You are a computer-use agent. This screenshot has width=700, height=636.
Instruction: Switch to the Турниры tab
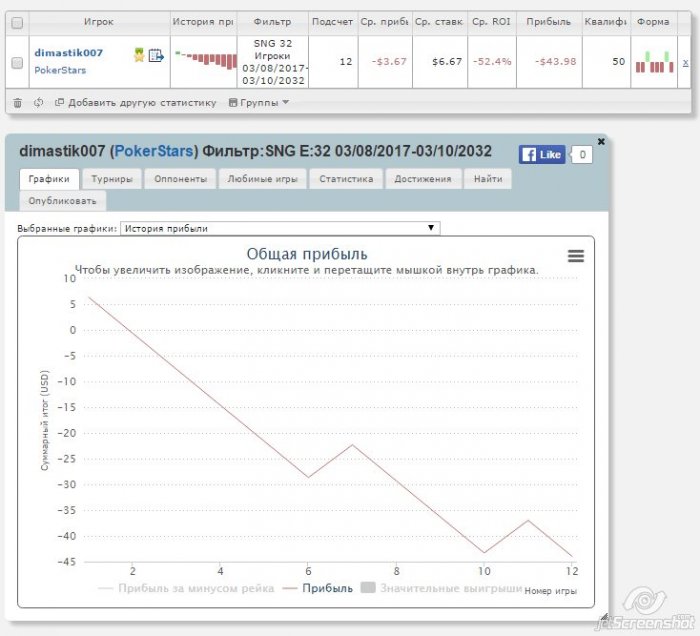pos(112,179)
